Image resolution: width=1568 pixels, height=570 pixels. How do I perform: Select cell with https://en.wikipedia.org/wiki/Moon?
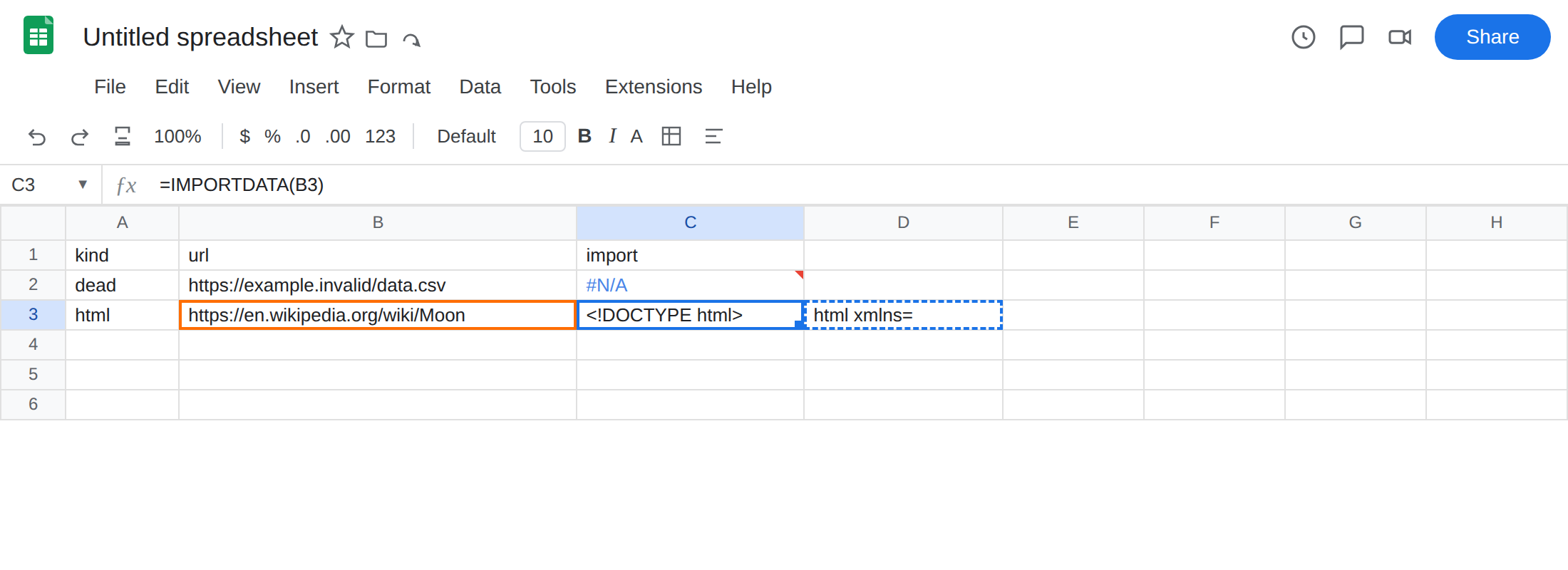378,315
